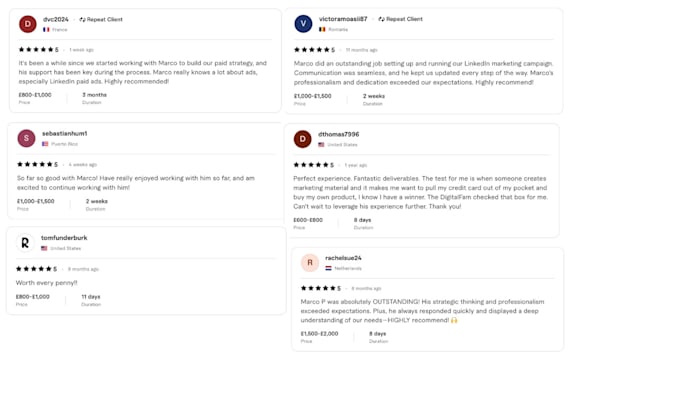
Task: Click victoramoasii87's blue V avatar
Action: click(x=303, y=23)
